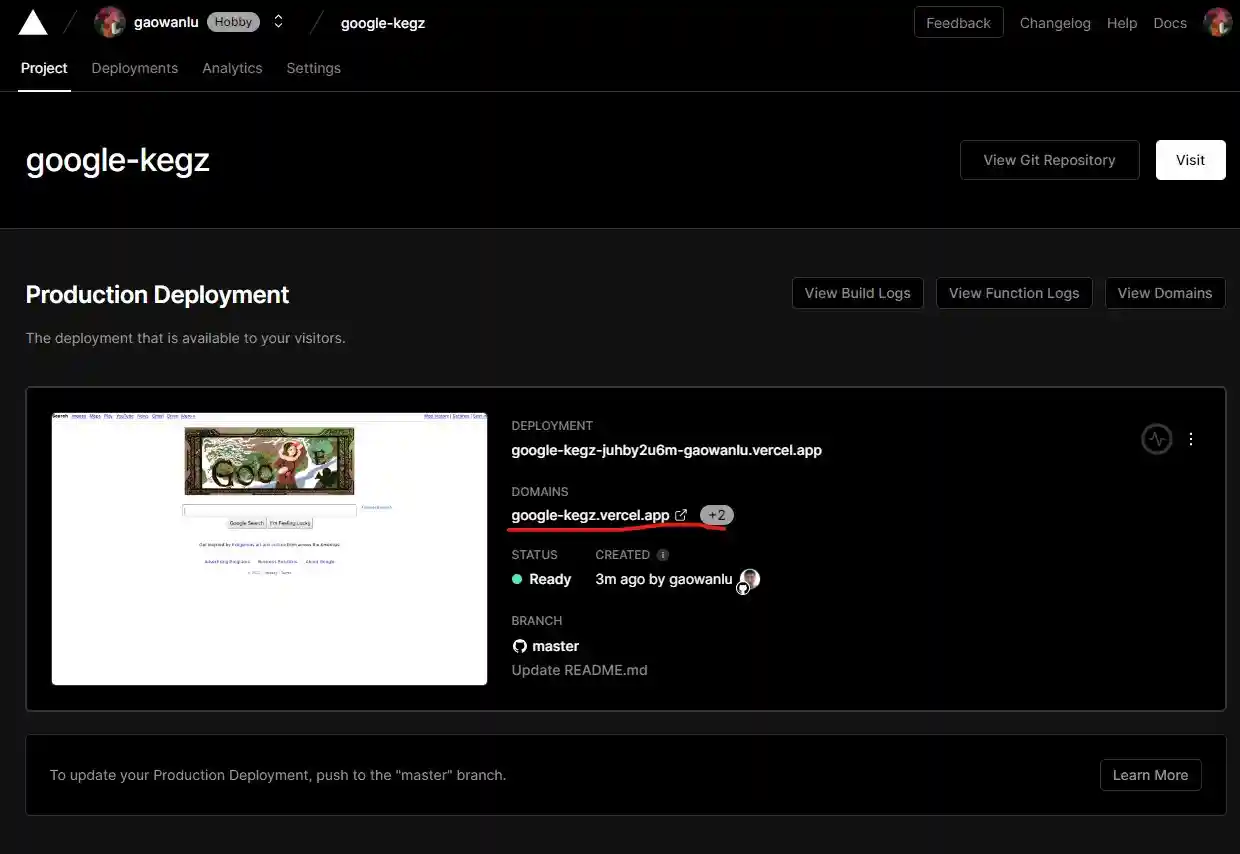The image size is (1240, 854).
Task: Open the google-kegz.vercel.app domain link
Action: click(x=590, y=515)
